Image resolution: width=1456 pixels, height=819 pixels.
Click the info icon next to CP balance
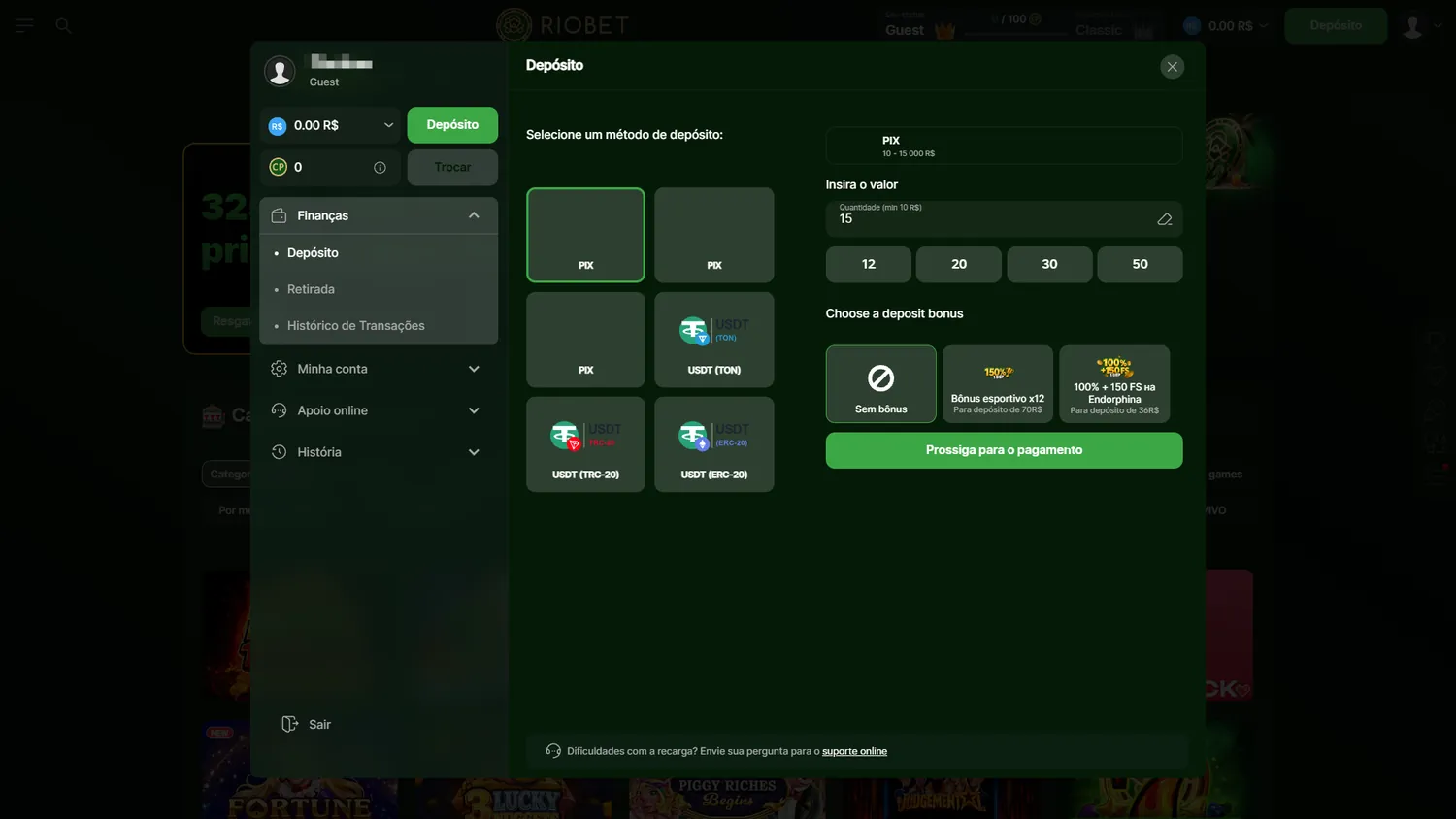pos(380,168)
